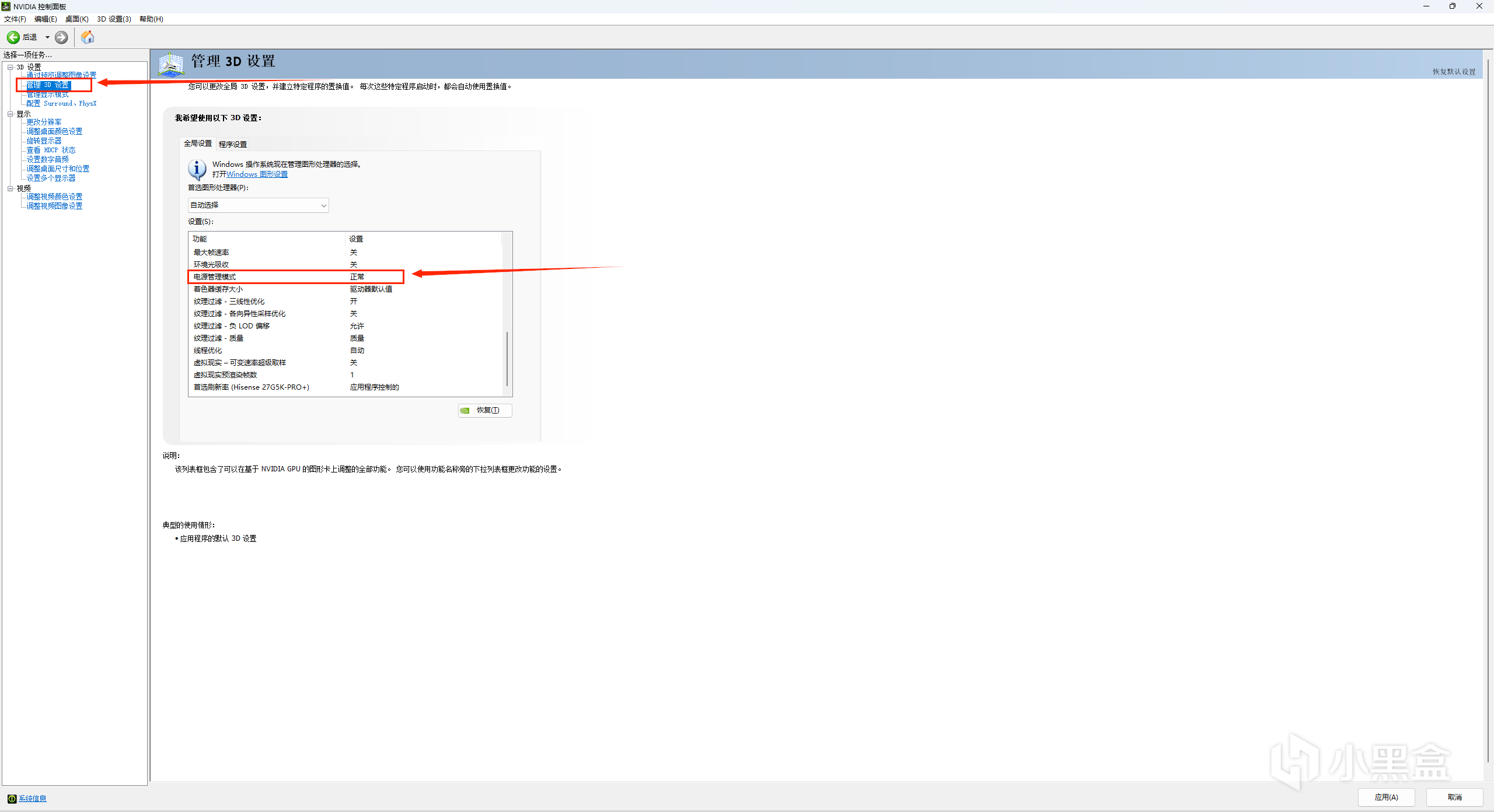Click the System Information icon at bottom-left
The image size is (1494, 812).
click(x=12, y=799)
